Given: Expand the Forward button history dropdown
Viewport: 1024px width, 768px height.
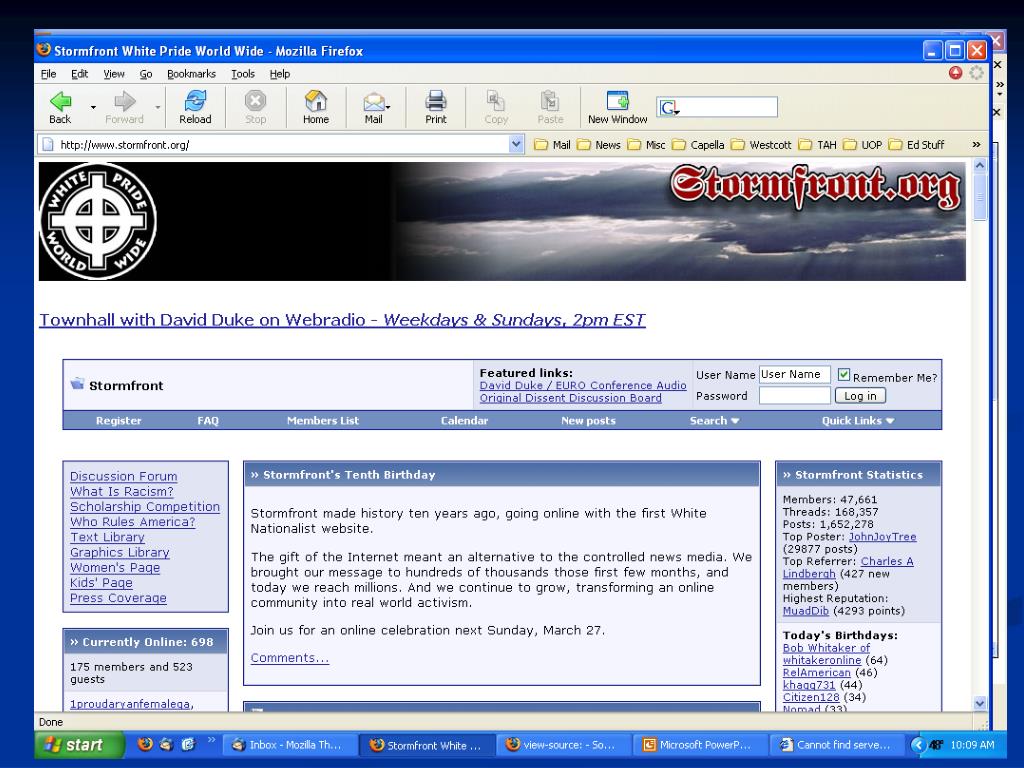Looking at the screenshot, I should coord(157,106).
